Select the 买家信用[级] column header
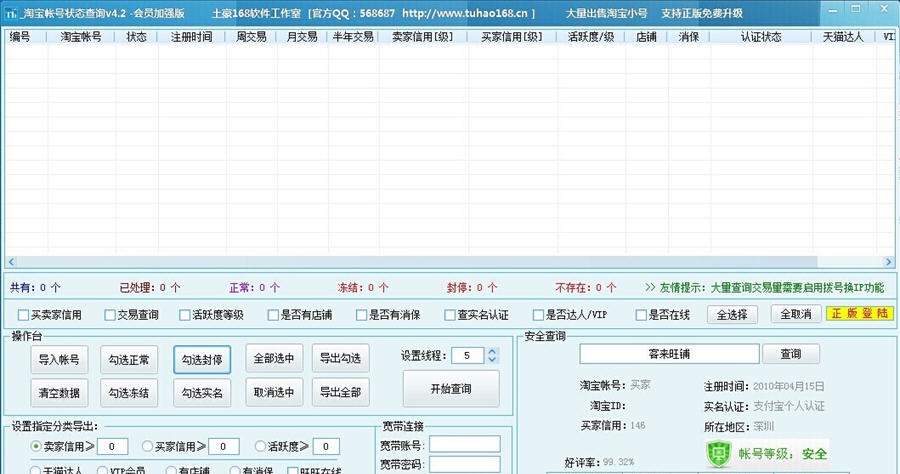 coord(512,37)
